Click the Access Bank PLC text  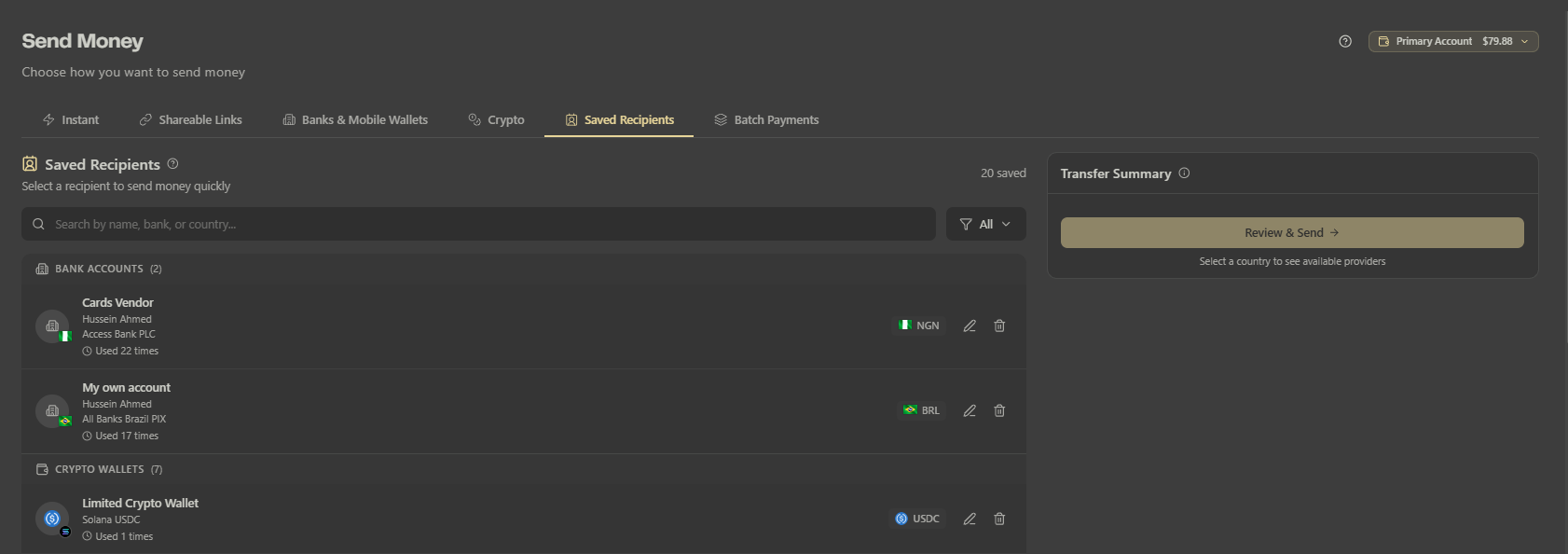click(x=118, y=334)
